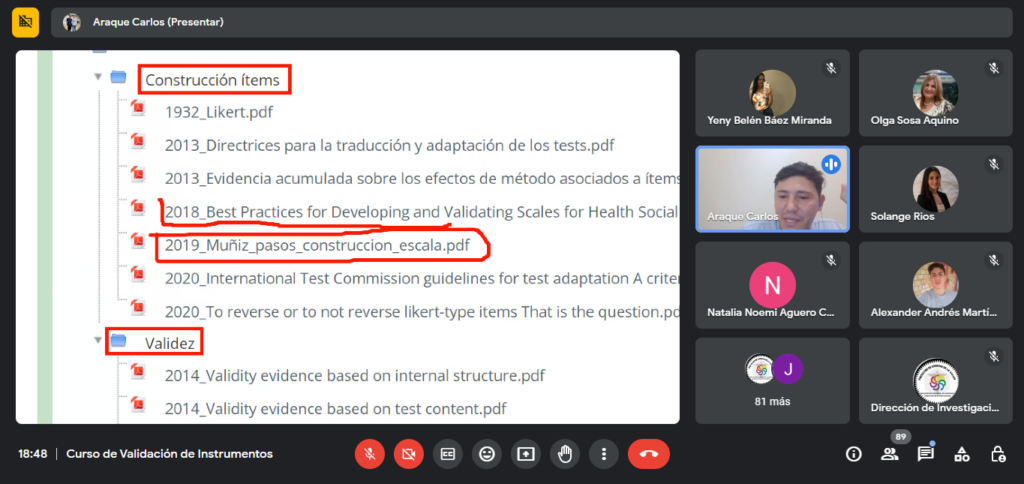Image resolution: width=1024 pixels, height=484 pixels.
Task: Turn on the camera in the call controls
Action: click(409, 454)
